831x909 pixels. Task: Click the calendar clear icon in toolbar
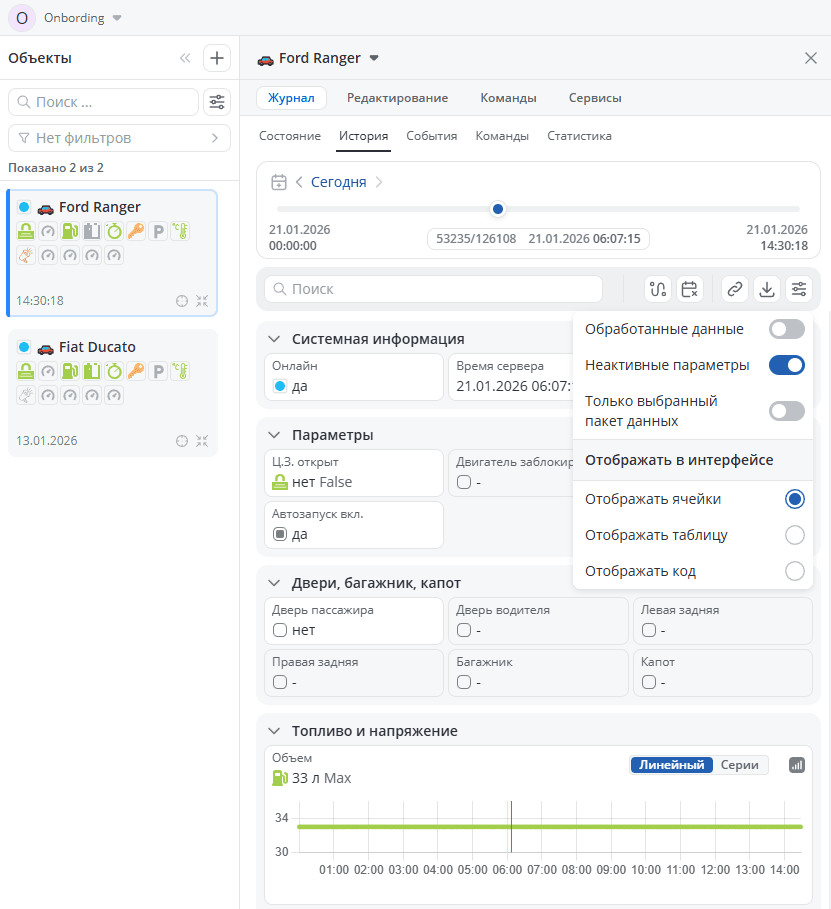click(x=689, y=289)
